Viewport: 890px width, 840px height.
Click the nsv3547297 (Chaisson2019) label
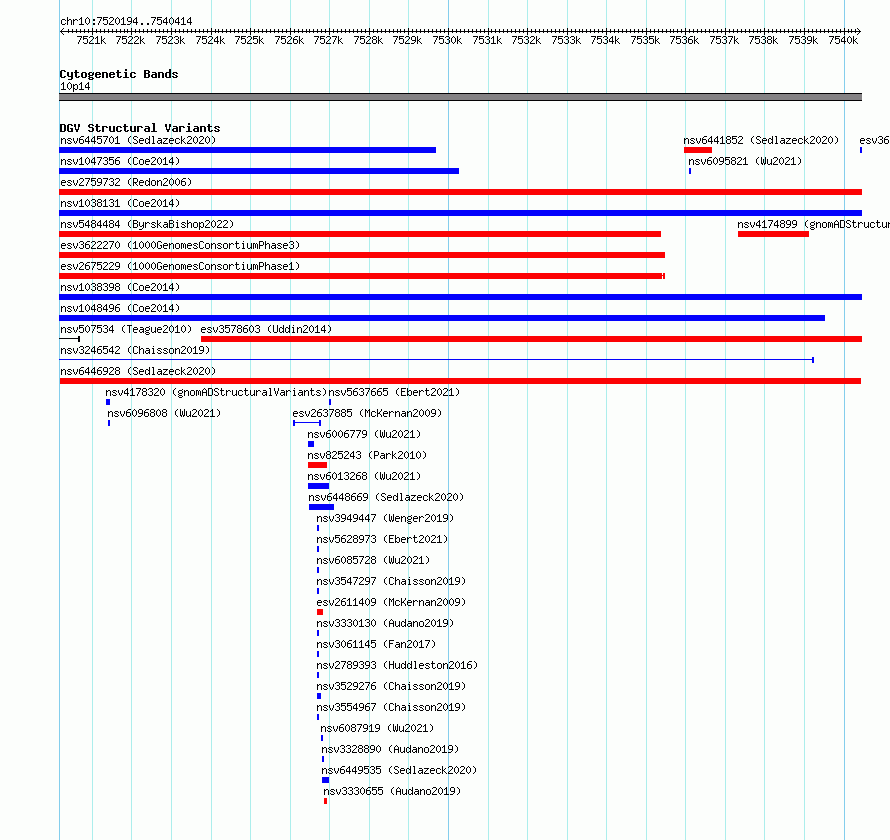(x=391, y=581)
